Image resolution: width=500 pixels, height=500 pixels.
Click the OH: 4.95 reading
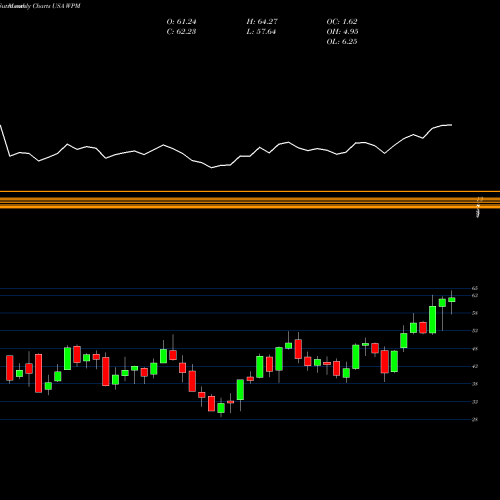click(x=342, y=32)
